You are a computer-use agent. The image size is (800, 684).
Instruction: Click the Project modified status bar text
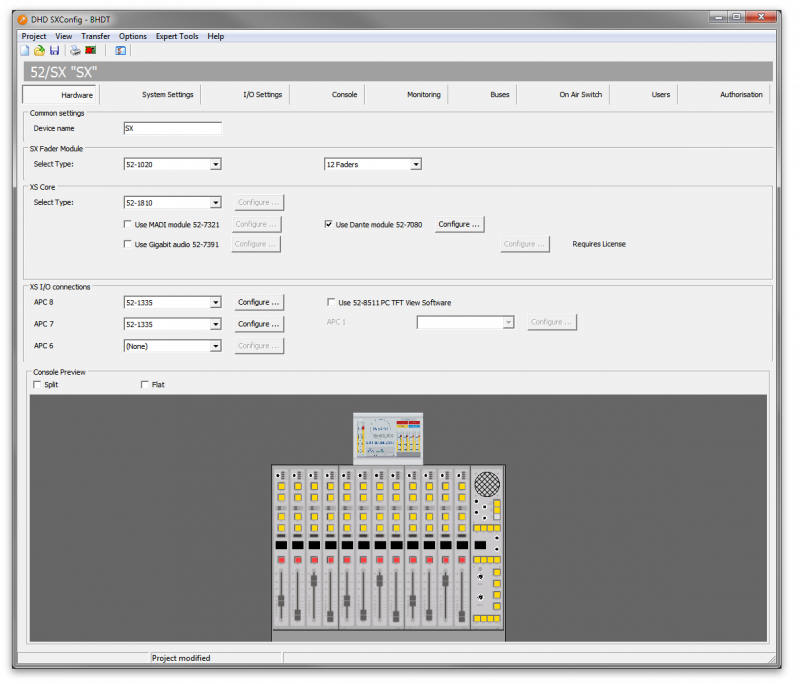point(181,658)
